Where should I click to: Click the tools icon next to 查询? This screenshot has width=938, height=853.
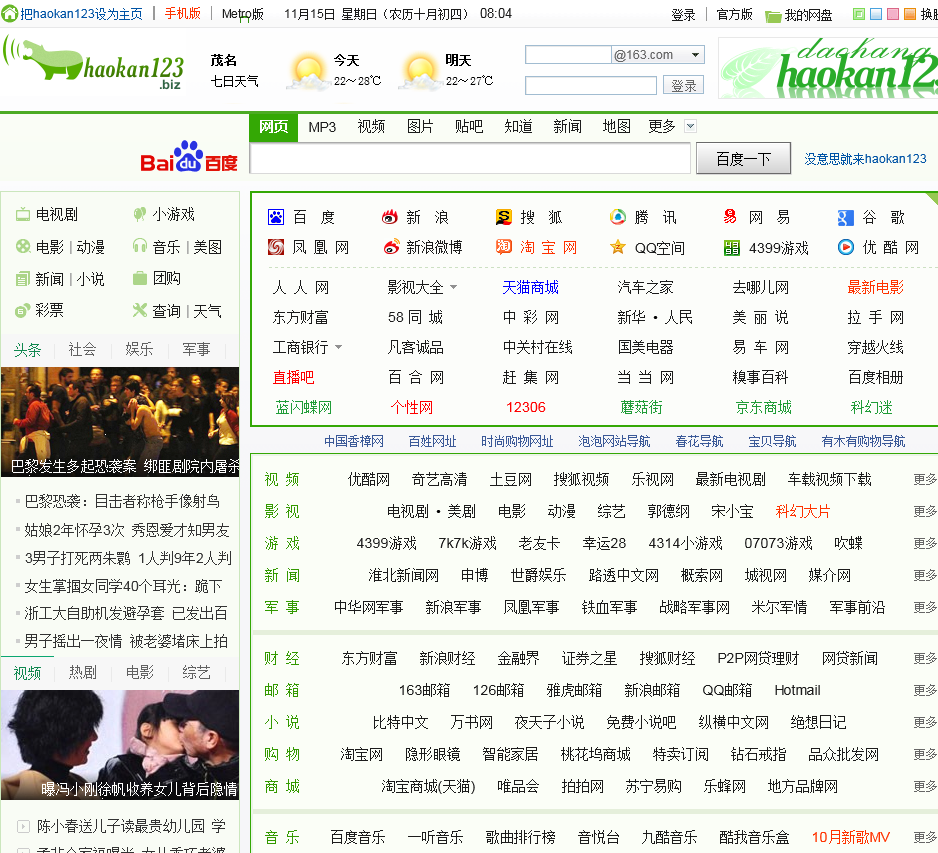139,310
